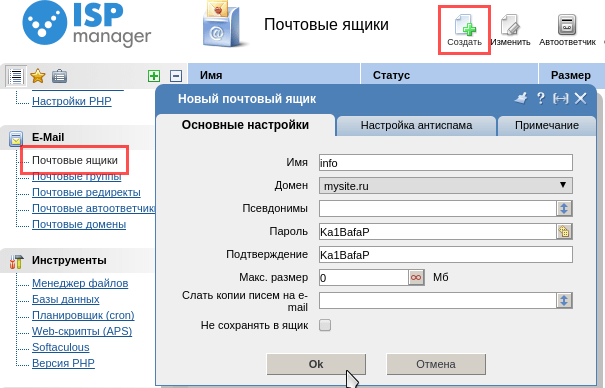Expand the Псевдонимы field with arrow button

tap(564, 208)
